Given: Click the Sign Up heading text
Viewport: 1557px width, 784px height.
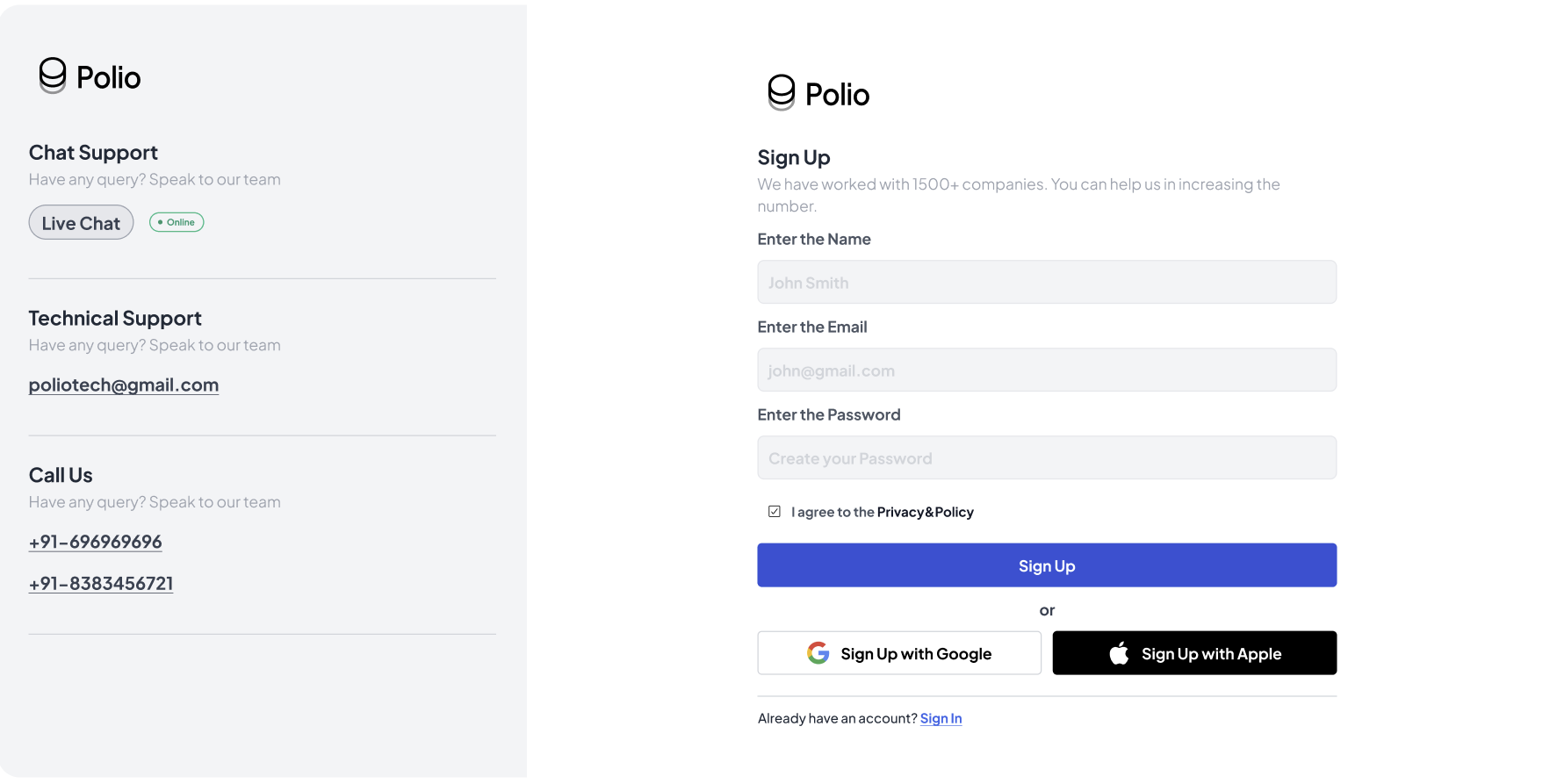Looking at the screenshot, I should pos(794,158).
